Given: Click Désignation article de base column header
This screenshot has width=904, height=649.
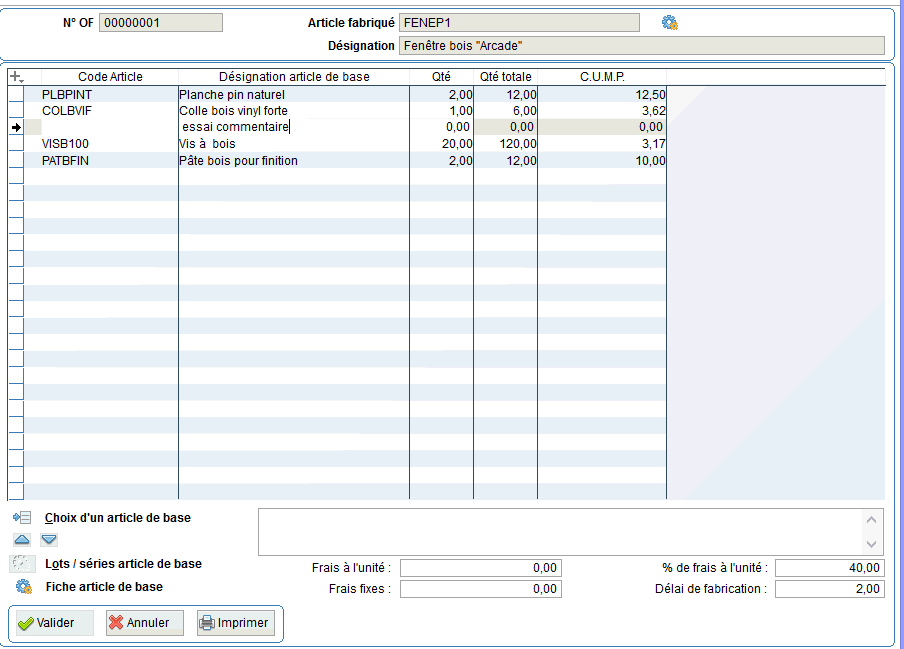Looking at the screenshot, I should (294, 77).
